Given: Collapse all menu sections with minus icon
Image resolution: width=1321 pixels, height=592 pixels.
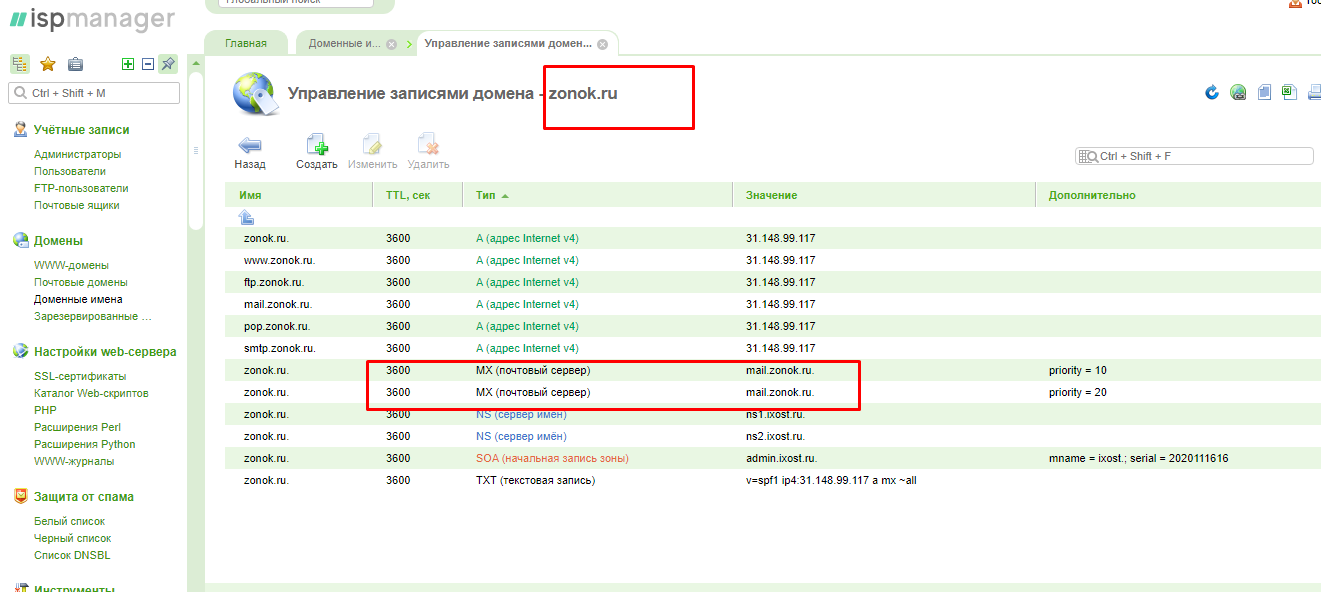Looking at the screenshot, I should point(147,64).
